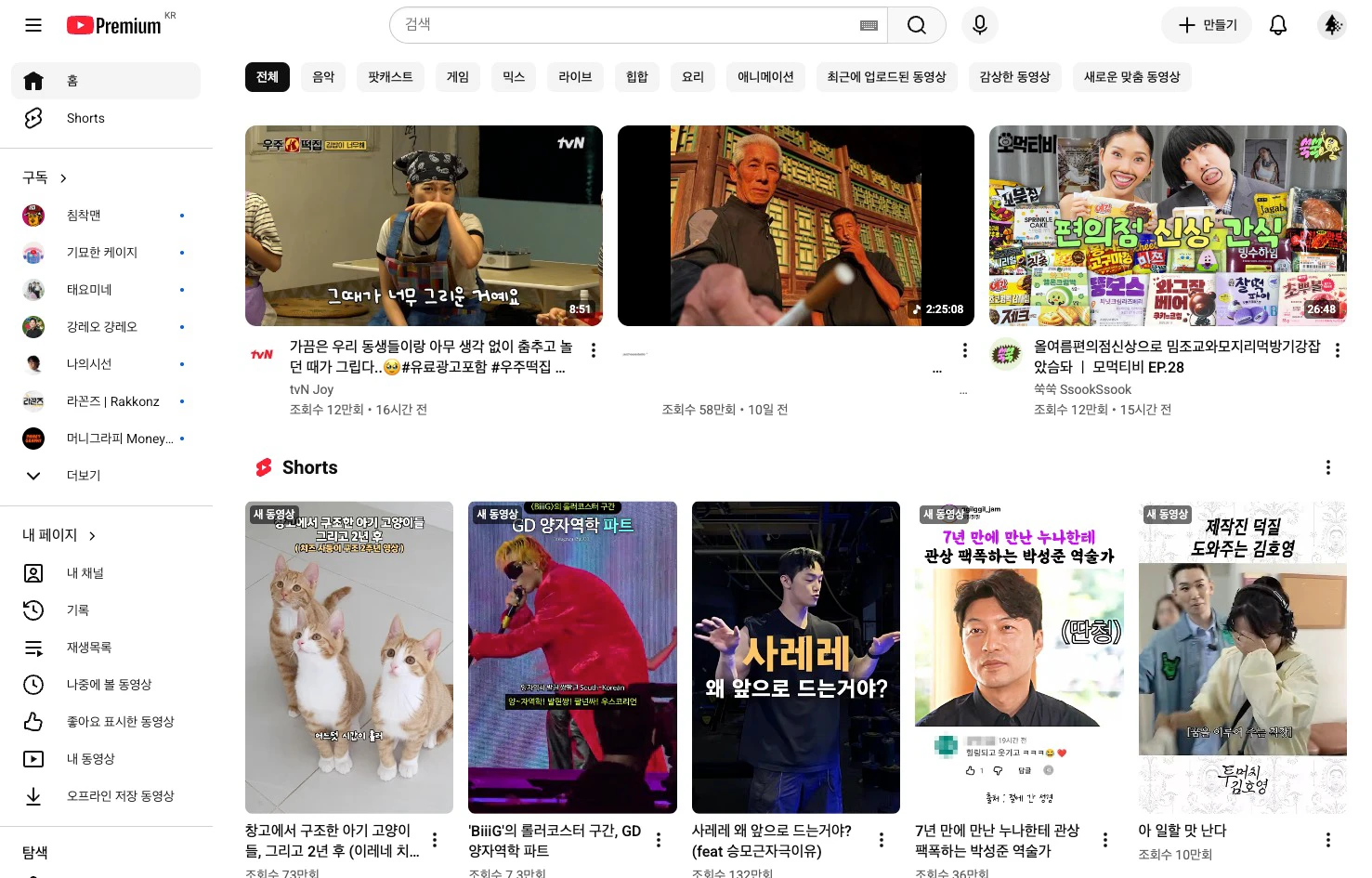Viewport: 1372px width, 878px height.
Task: Open 재생목록 playlists
Action: pos(106,648)
